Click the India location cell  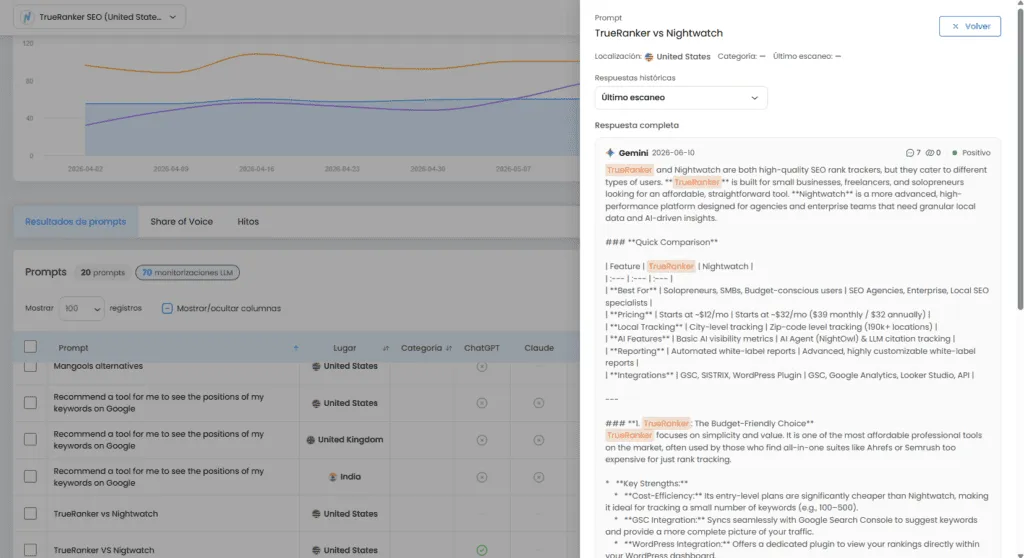[x=345, y=477]
